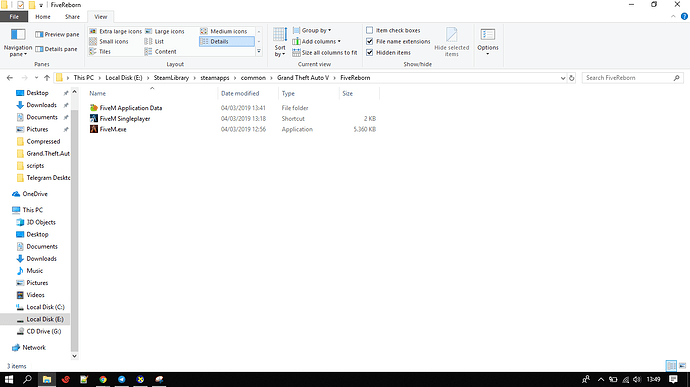Refresh the FiveReborn folder view
This screenshot has width=690, height=387.
[x=572, y=78]
